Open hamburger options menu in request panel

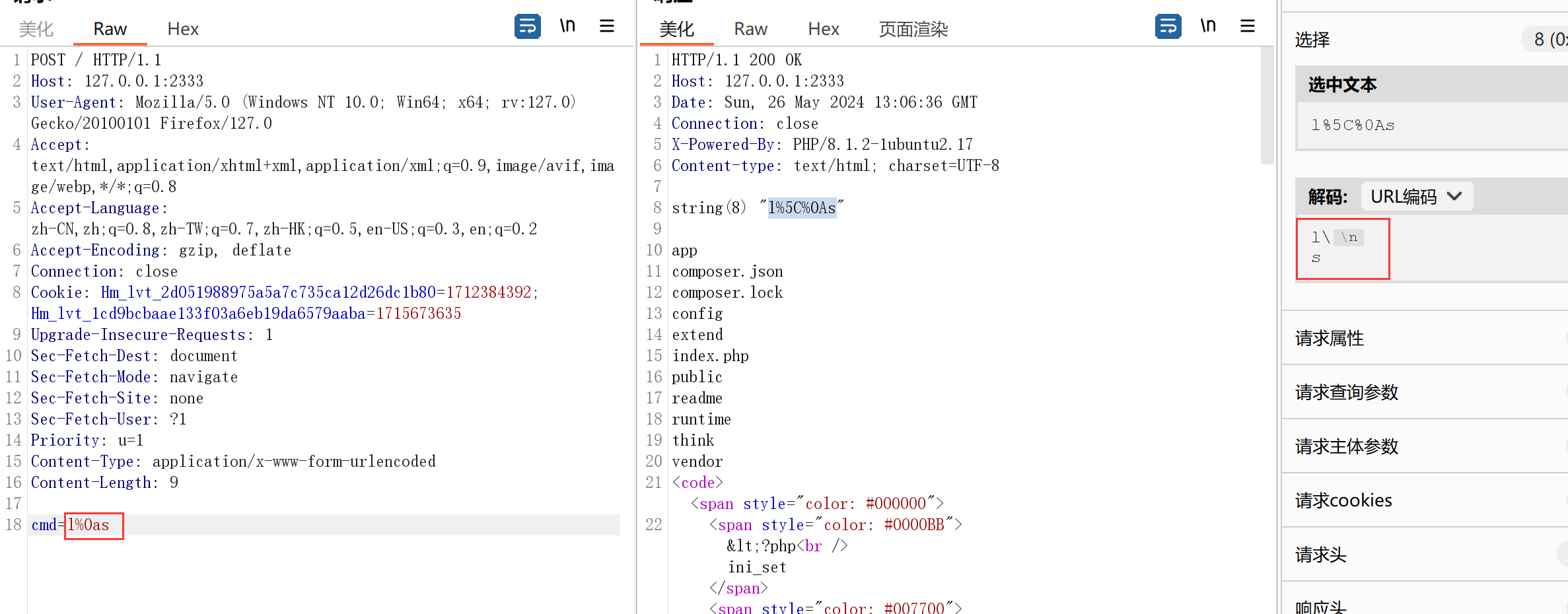pyautogui.click(x=607, y=26)
